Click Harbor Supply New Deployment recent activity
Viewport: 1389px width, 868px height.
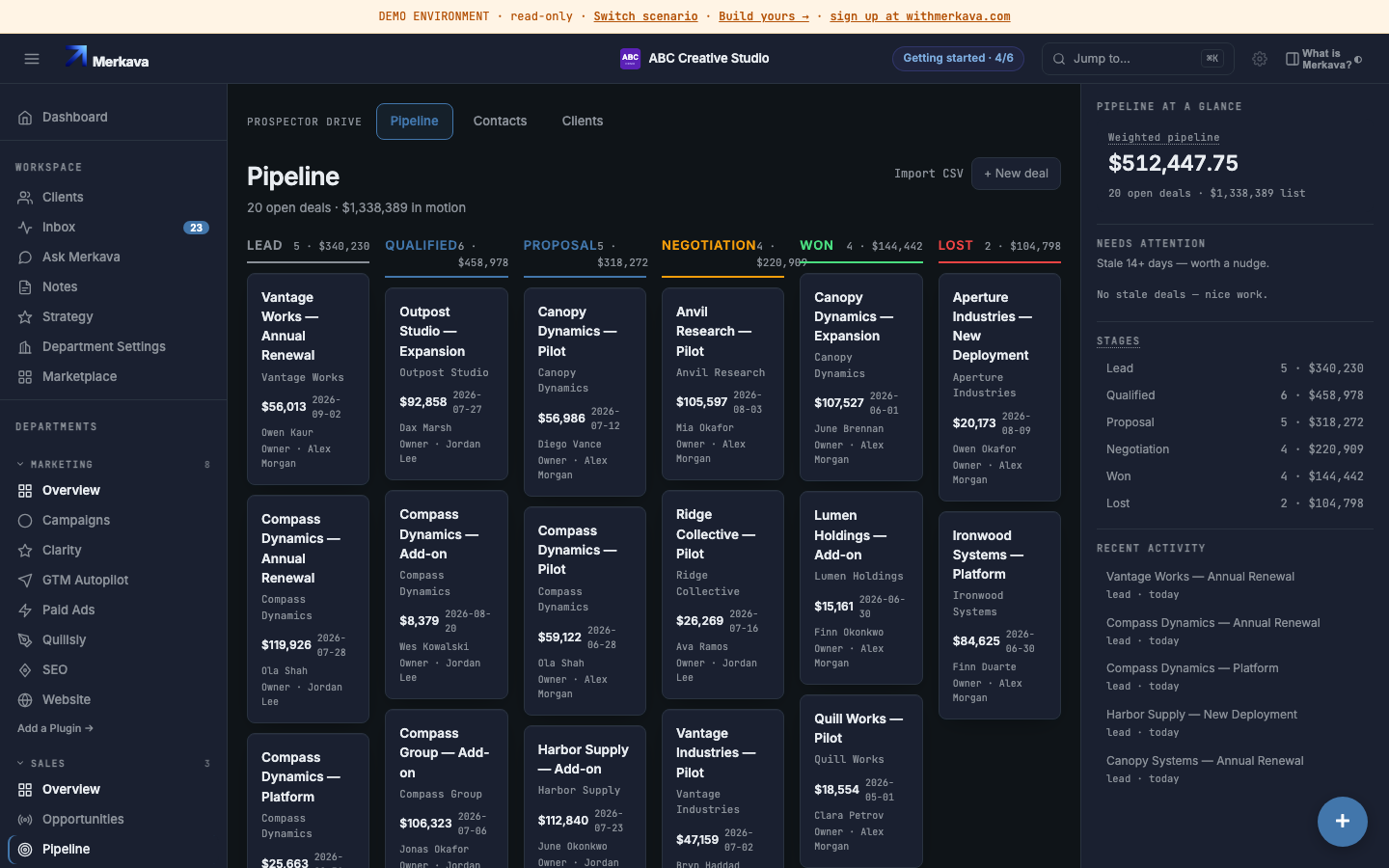[1235, 723]
